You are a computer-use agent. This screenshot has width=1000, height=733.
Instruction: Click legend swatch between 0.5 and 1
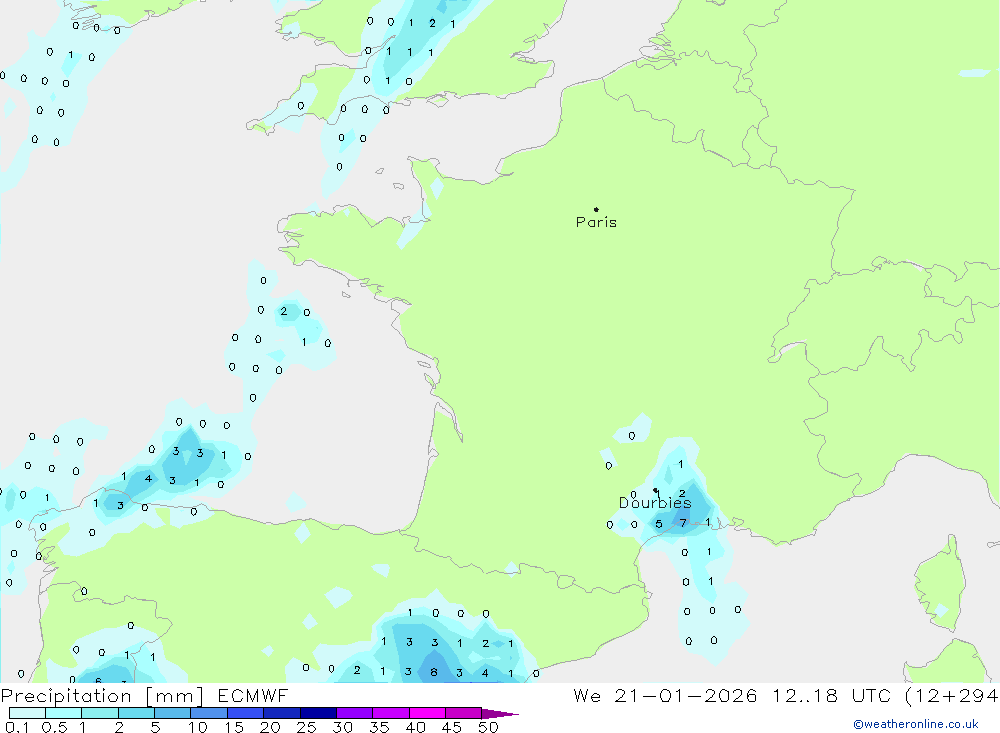(x=64, y=713)
